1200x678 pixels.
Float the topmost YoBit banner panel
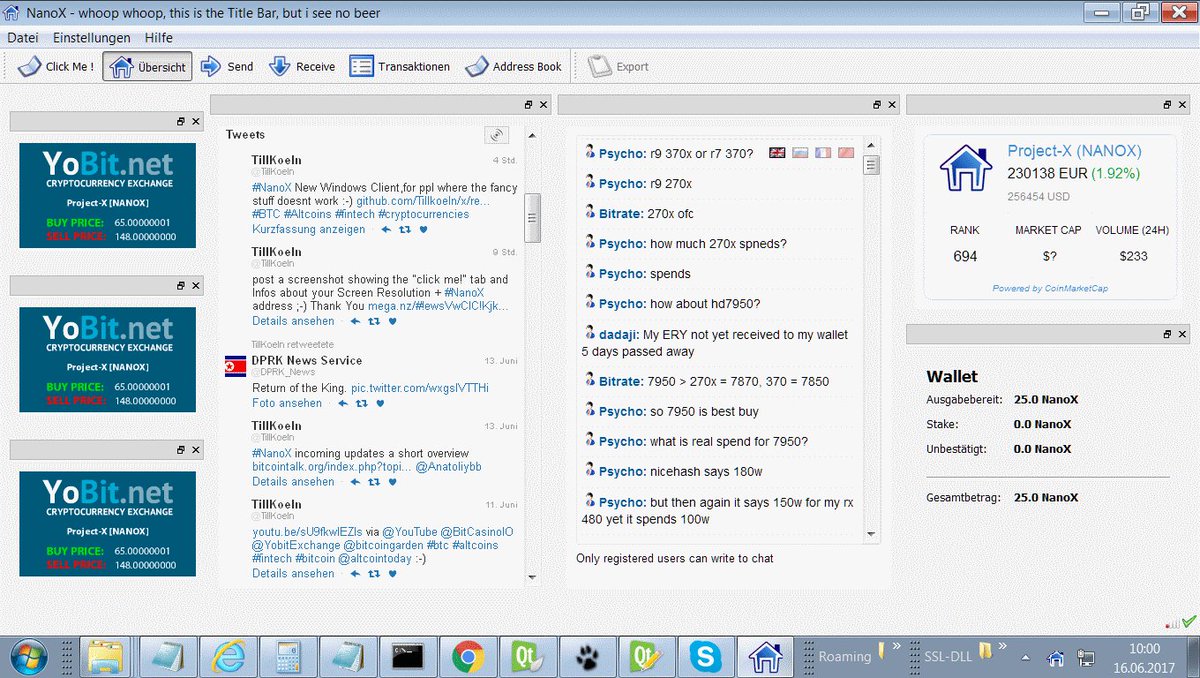click(x=181, y=121)
